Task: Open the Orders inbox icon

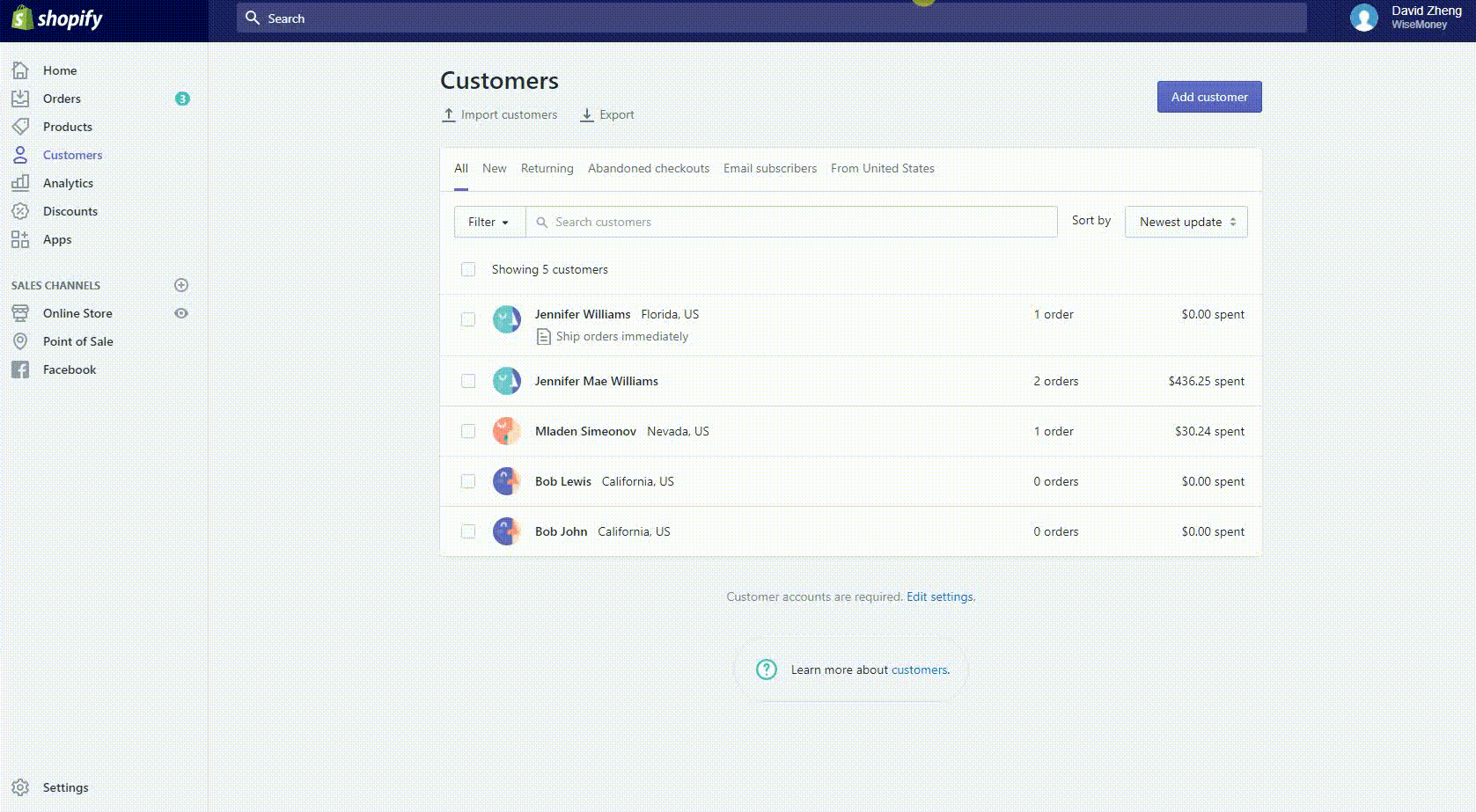Action: point(20,99)
